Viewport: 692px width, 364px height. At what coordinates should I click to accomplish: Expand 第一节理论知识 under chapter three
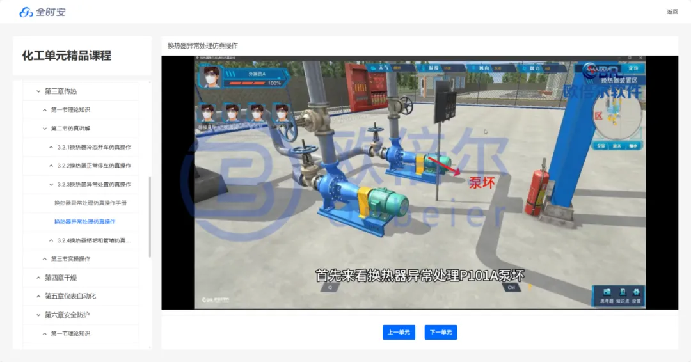click(45, 110)
